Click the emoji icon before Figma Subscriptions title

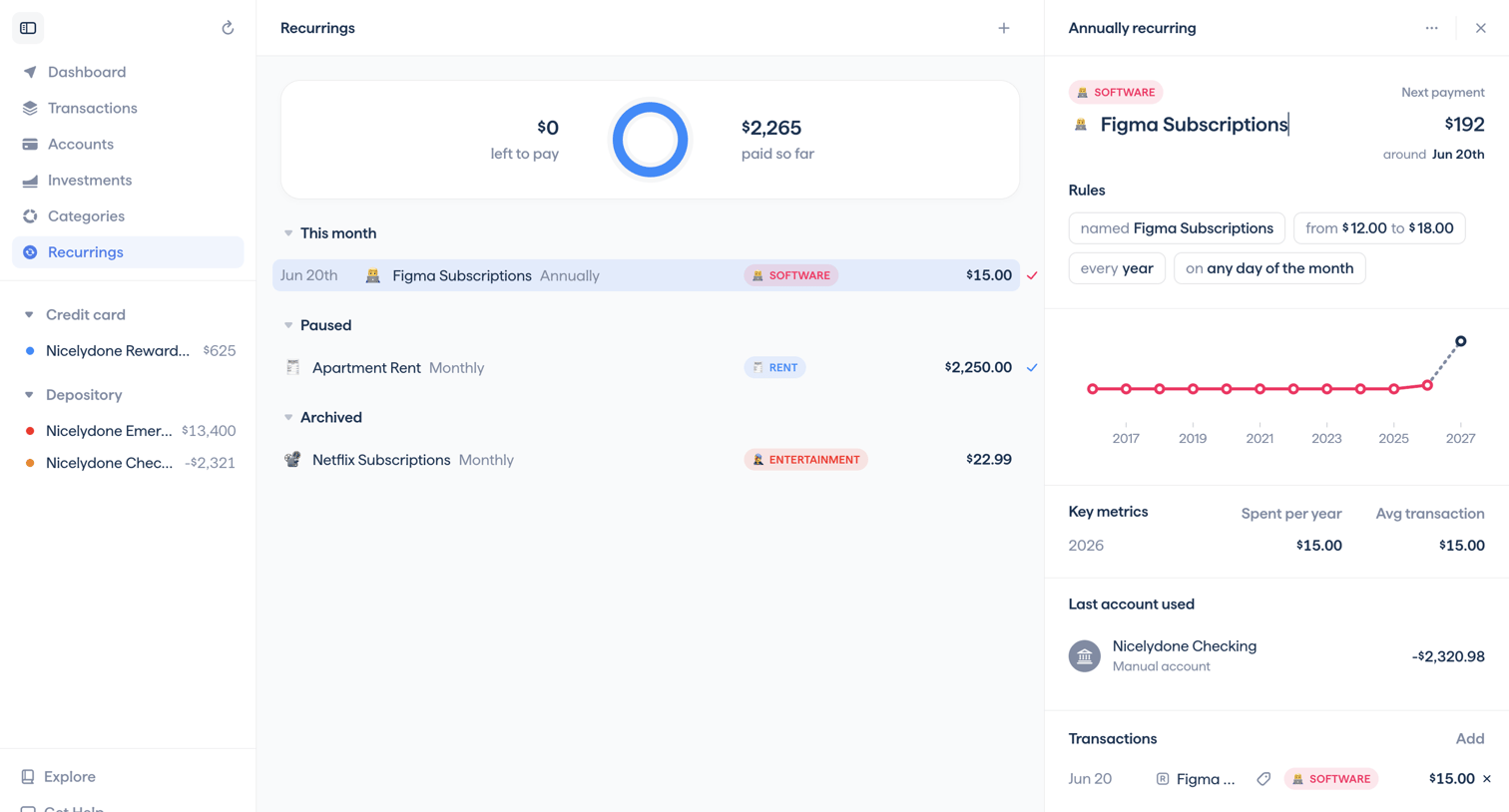pyautogui.click(x=1080, y=125)
